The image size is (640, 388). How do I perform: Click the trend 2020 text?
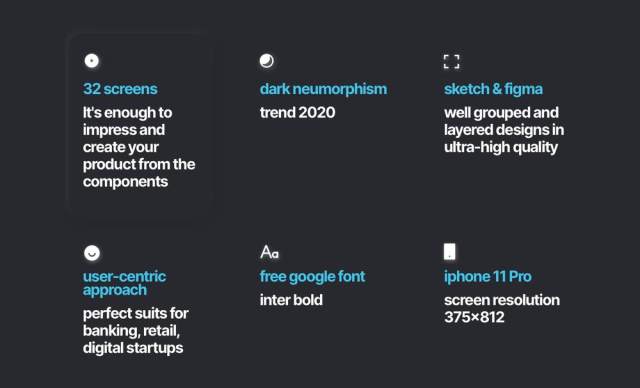[298, 113]
